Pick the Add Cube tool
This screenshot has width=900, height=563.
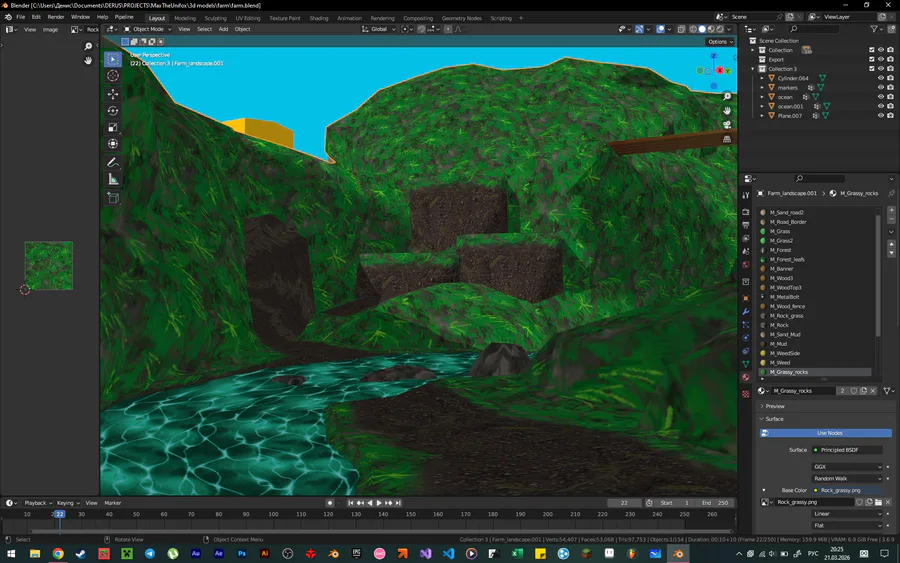tap(113, 198)
